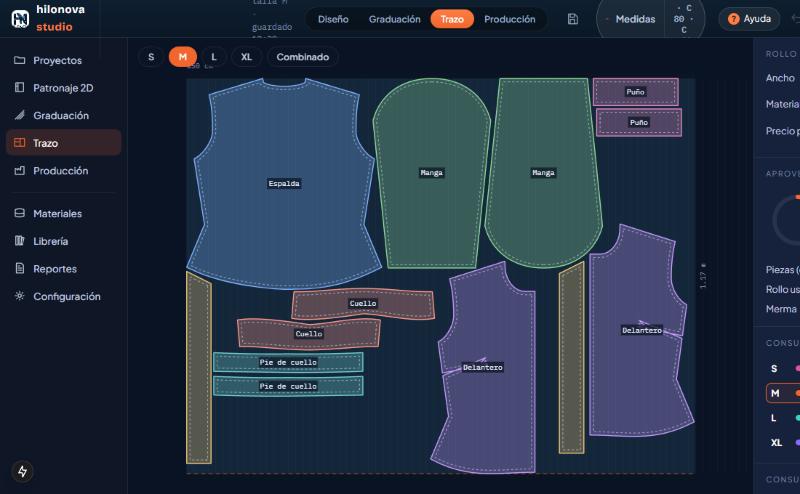Switch to the Producción top tab
Image resolution: width=800 pixels, height=494 pixels.
pyautogui.click(x=510, y=19)
